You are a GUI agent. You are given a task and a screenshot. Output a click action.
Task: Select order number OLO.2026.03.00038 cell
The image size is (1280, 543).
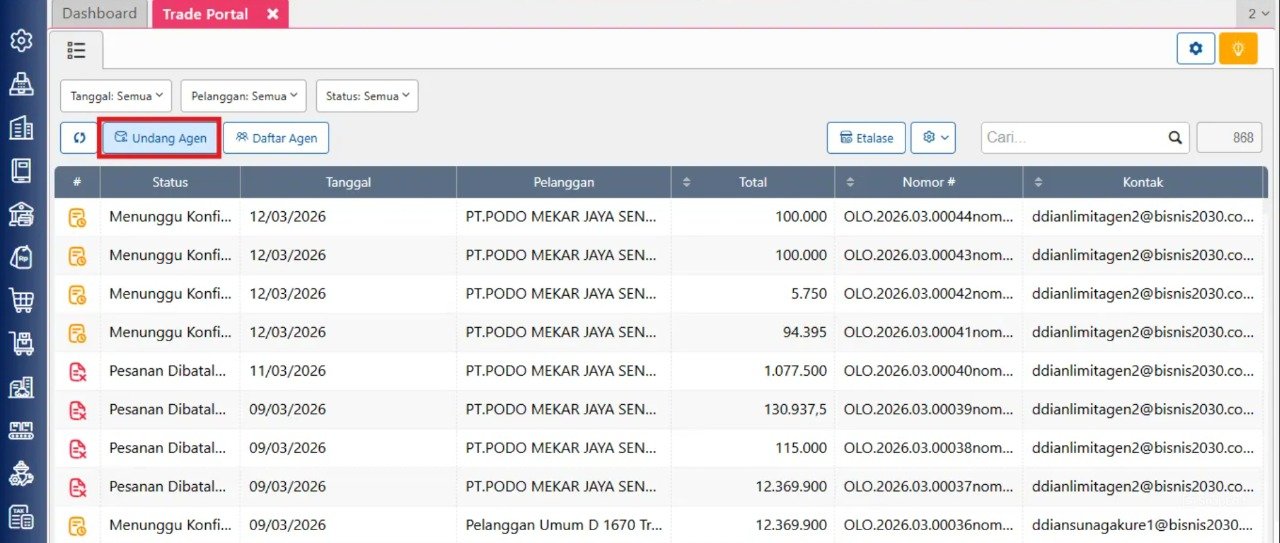[929, 448]
